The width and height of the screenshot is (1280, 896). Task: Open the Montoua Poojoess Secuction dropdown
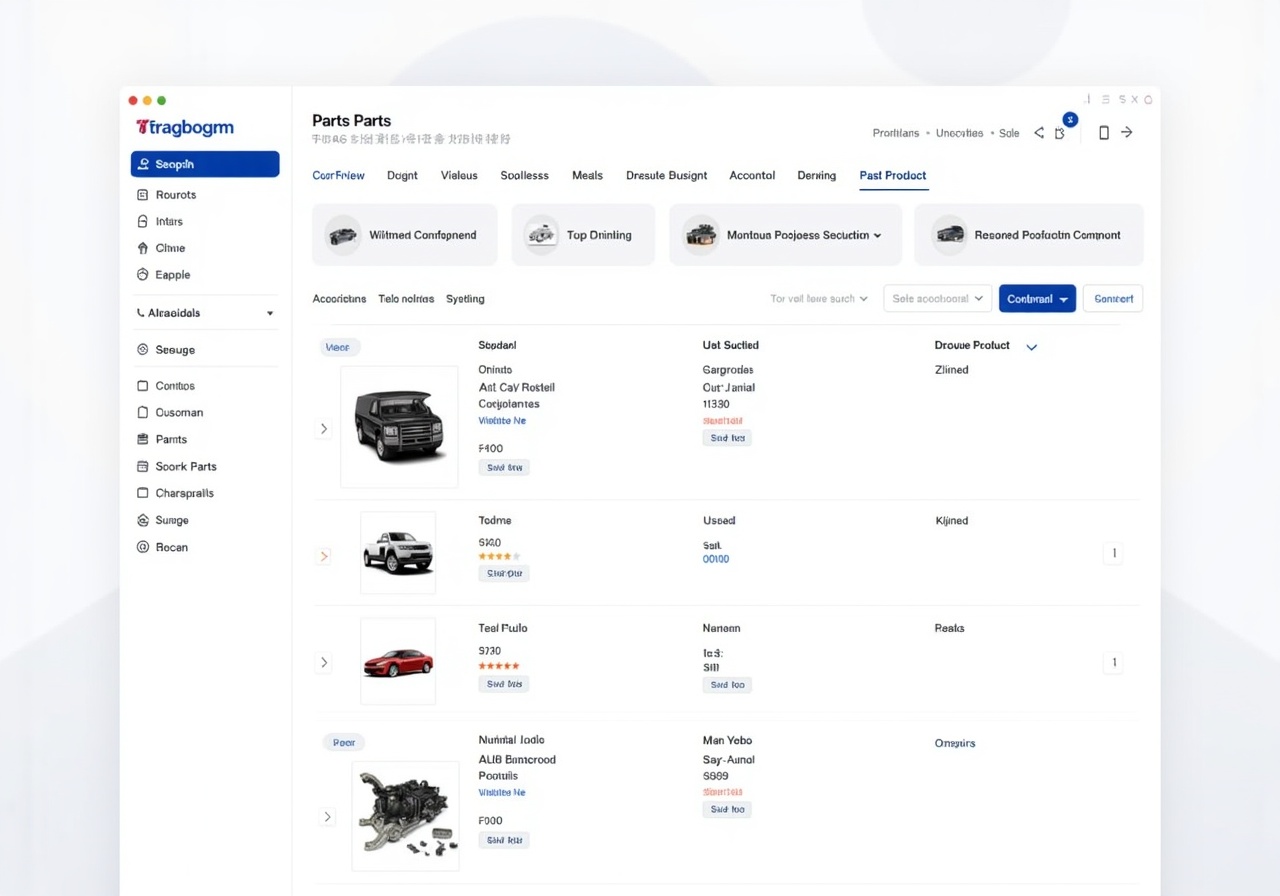(785, 235)
